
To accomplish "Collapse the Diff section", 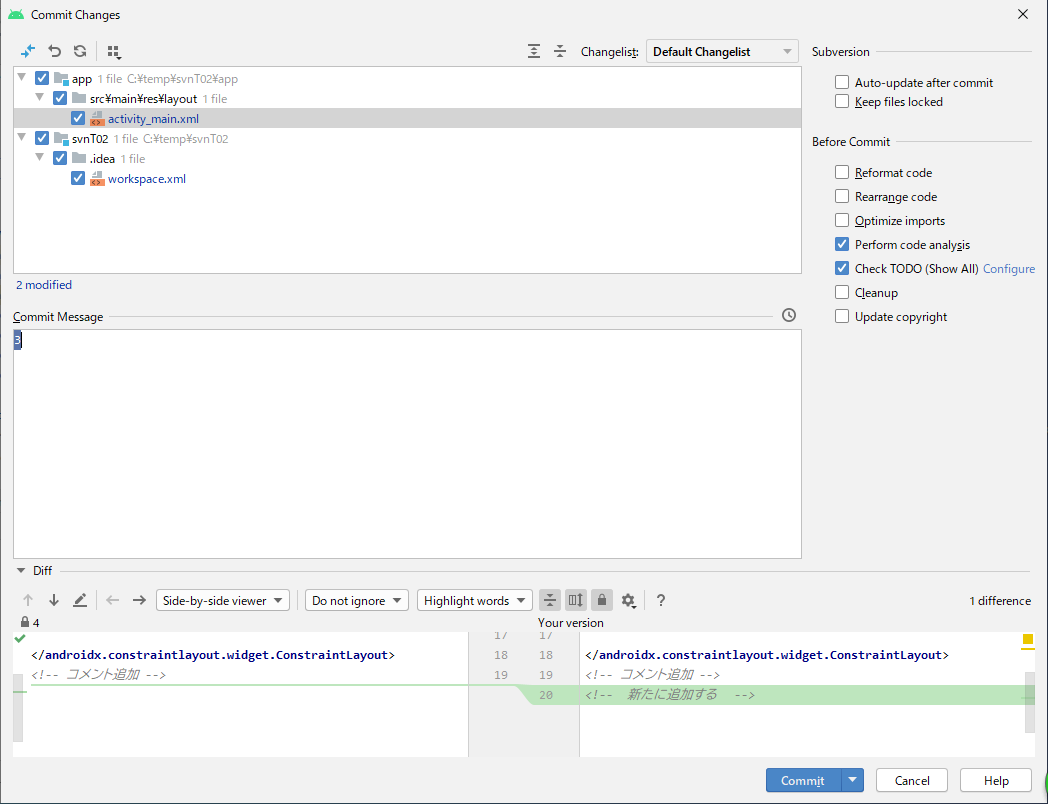I will (x=21, y=571).
